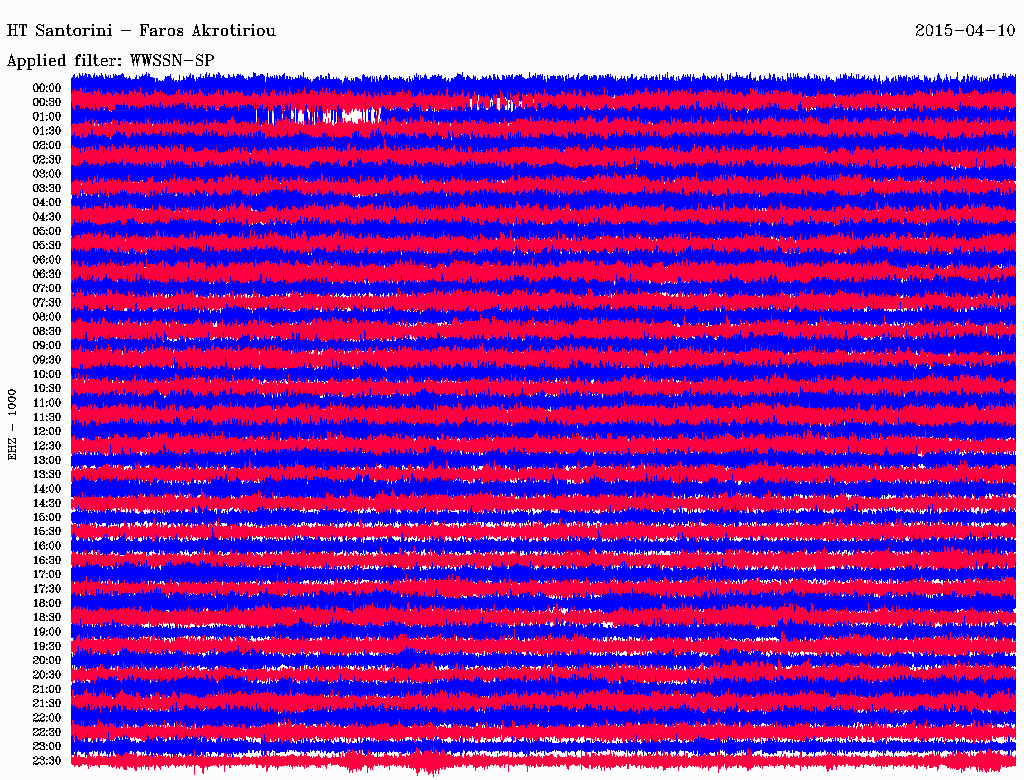Click the 14:00 time label
This screenshot has width=1024, height=780.
click(47, 488)
